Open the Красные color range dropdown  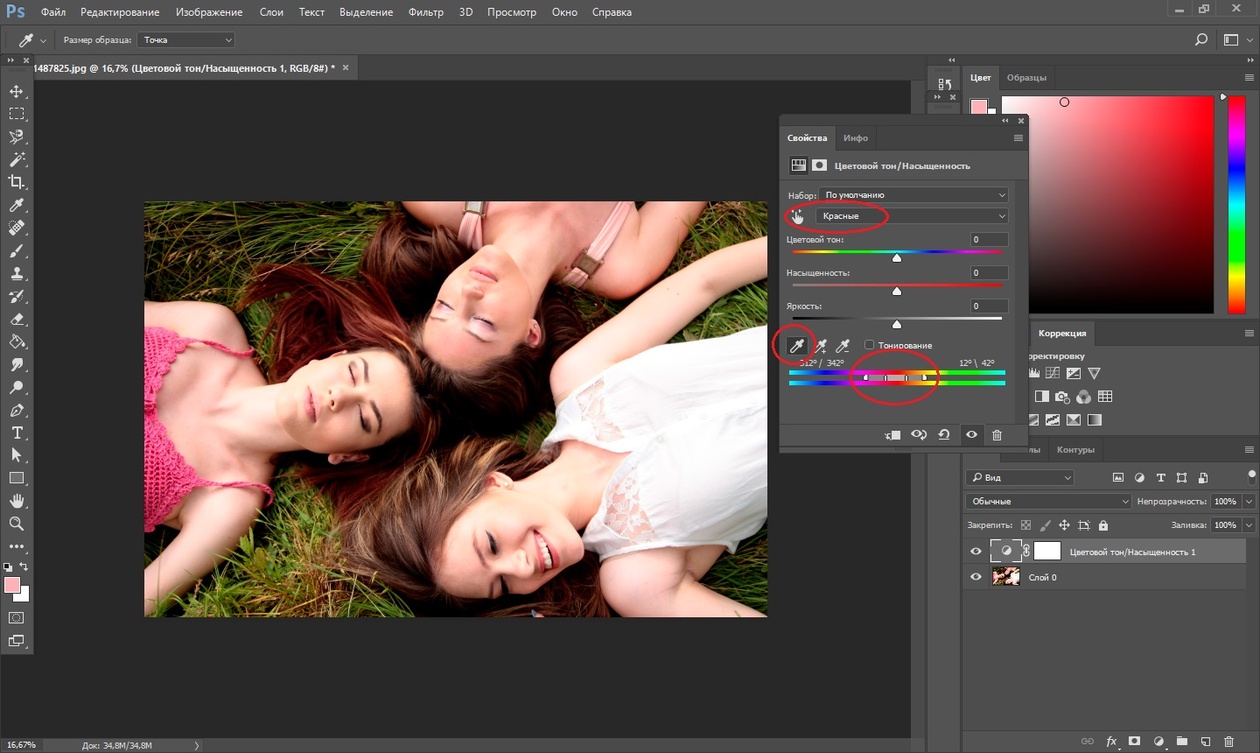pyautogui.click(x=912, y=216)
